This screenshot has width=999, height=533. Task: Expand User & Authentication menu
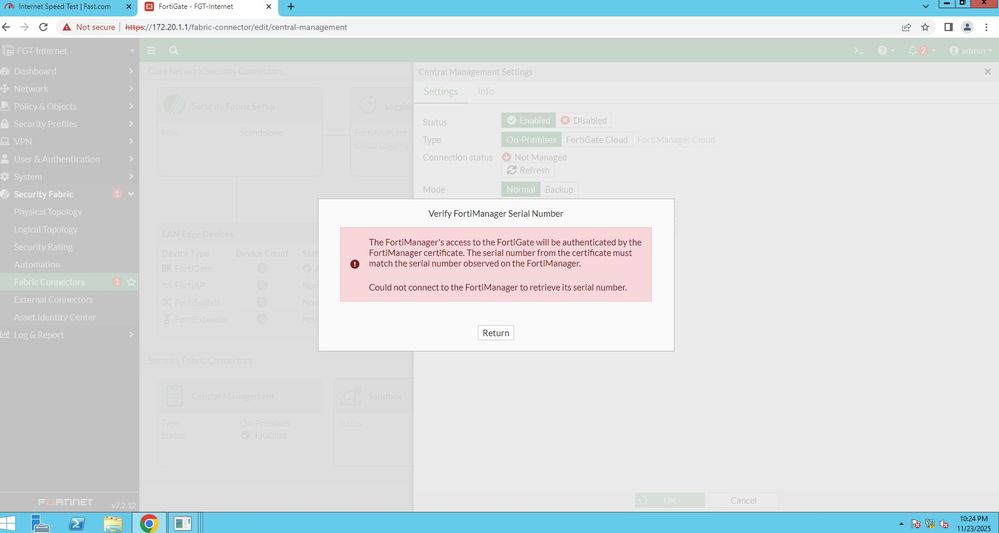tap(69, 159)
